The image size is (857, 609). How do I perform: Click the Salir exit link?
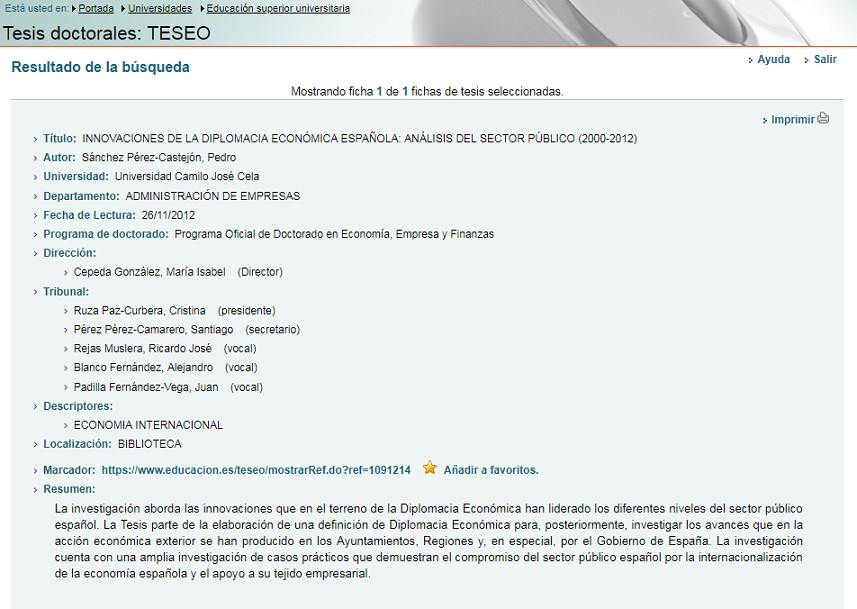coord(825,59)
